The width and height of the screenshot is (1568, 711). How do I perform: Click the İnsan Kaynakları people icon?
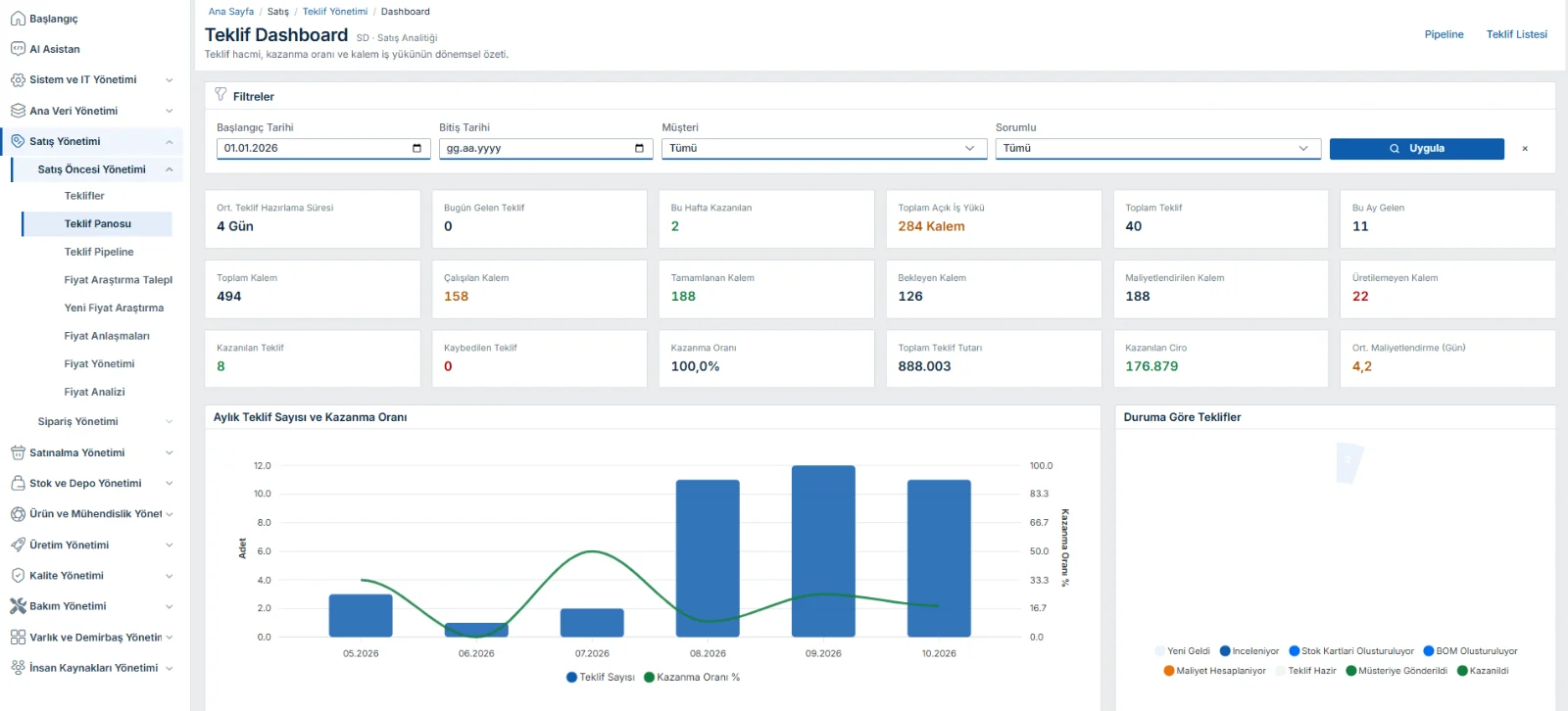tap(18, 668)
